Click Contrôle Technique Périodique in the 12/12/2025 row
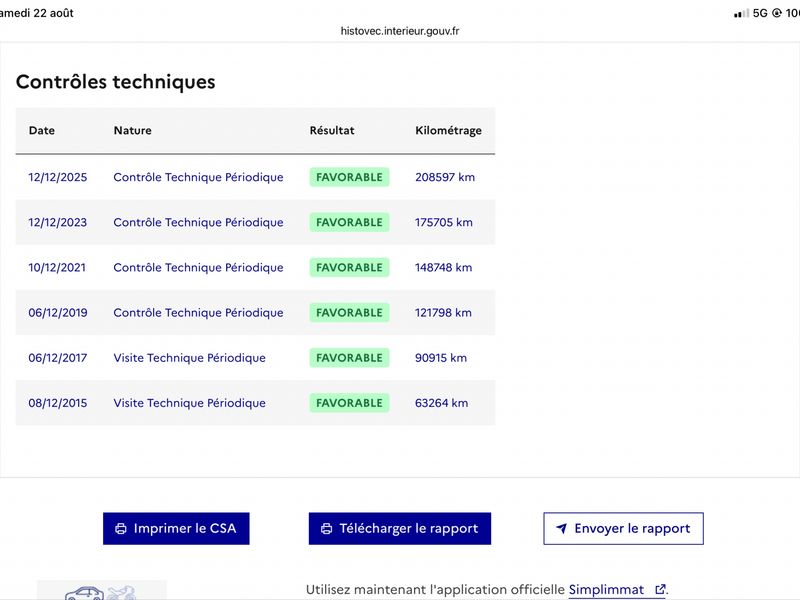This screenshot has width=800, height=600. coord(198,177)
